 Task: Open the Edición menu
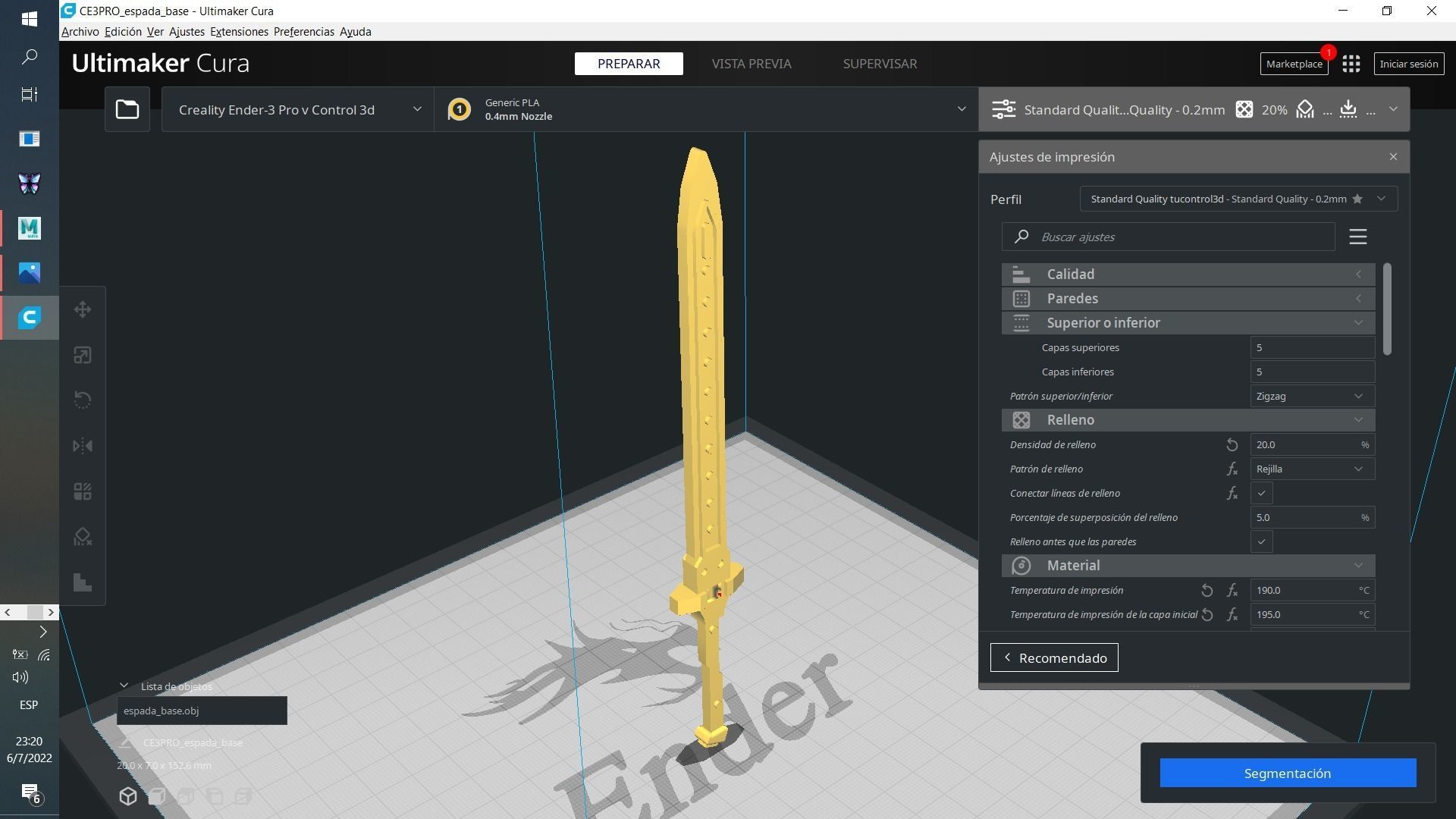pos(123,32)
